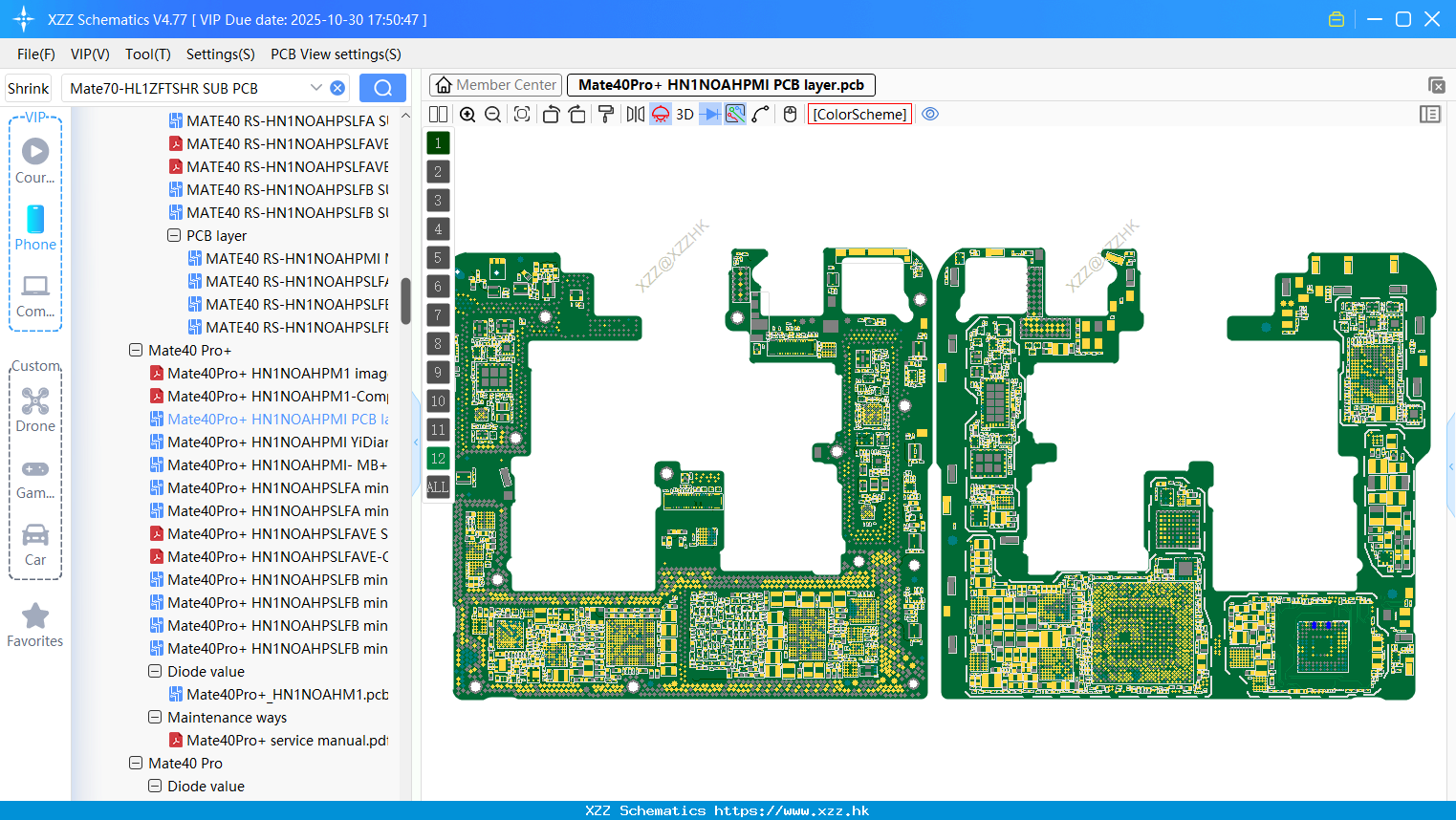The width and height of the screenshot is (1456, 820).
Task: Show PCB layer 5
Action: click(x=438, y=258)
